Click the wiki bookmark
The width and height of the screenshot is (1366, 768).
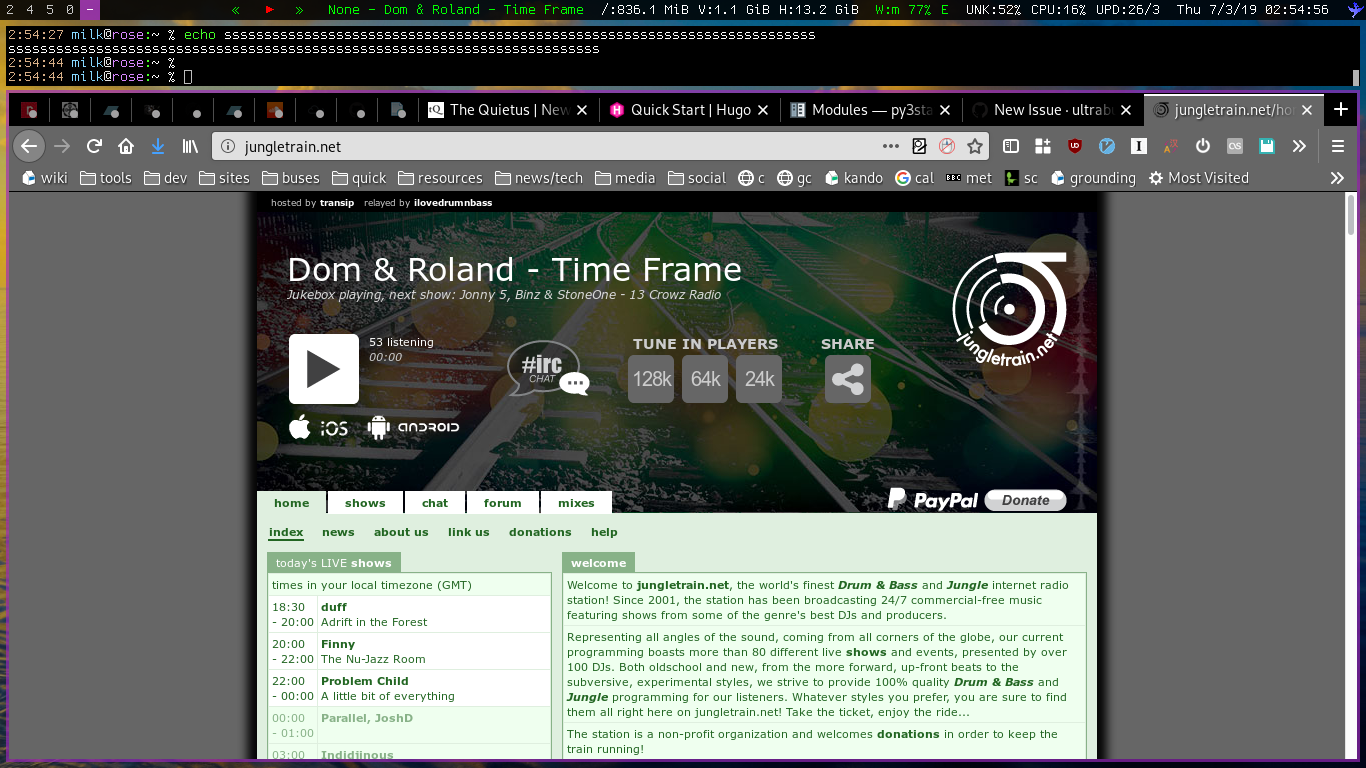tap(44, 178)
